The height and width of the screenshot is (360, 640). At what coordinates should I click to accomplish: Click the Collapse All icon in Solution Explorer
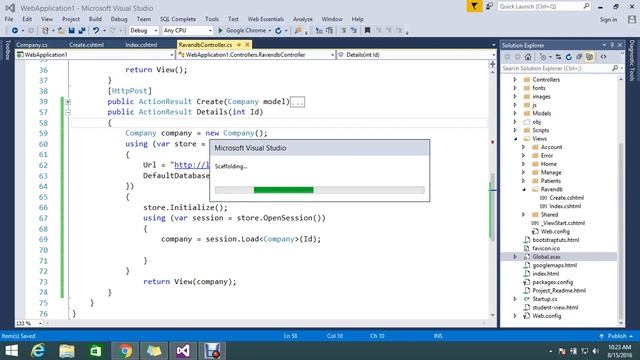[x=579, y=57]
